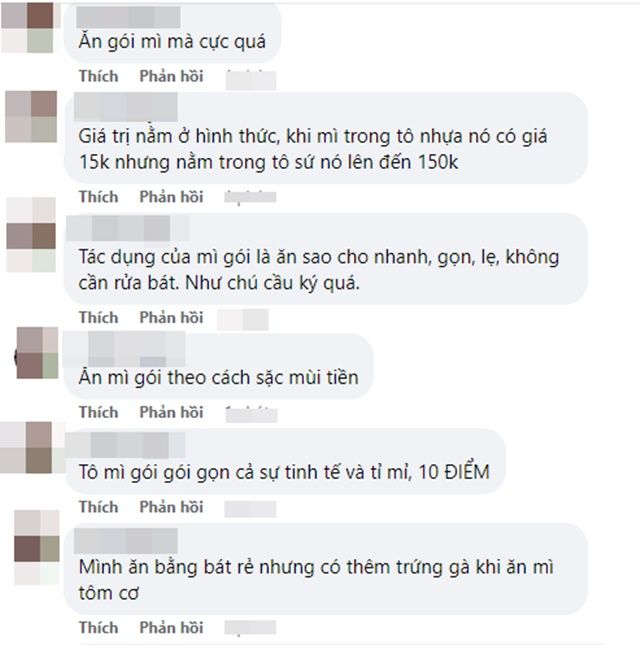Image resolution: width=640 pixels, height=645 pixels.
Task: Click Thích under 'sặc mùi tiền' comment
Action: (98, 412)
